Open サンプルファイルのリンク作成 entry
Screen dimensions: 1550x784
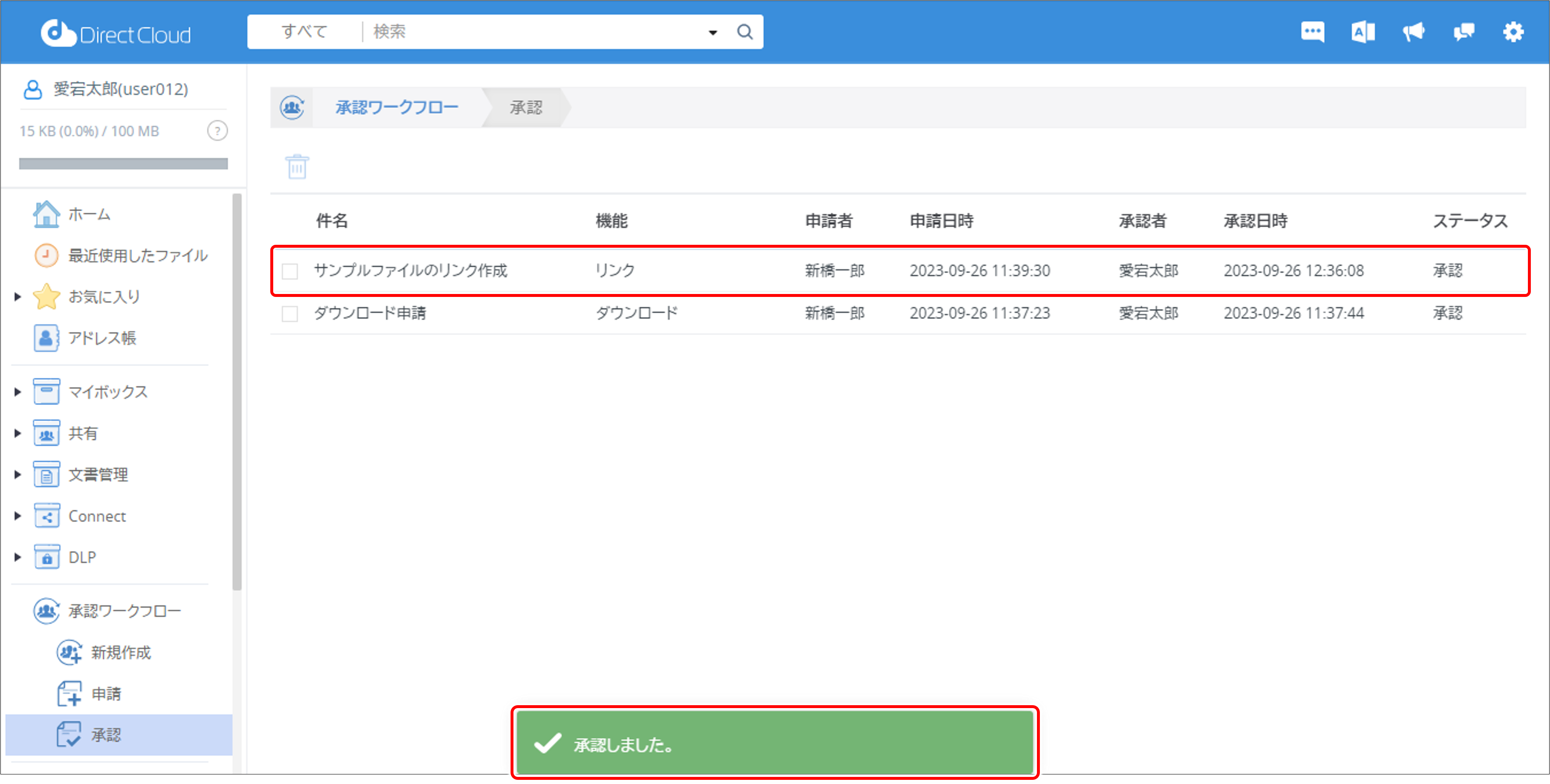click(410, 271)
